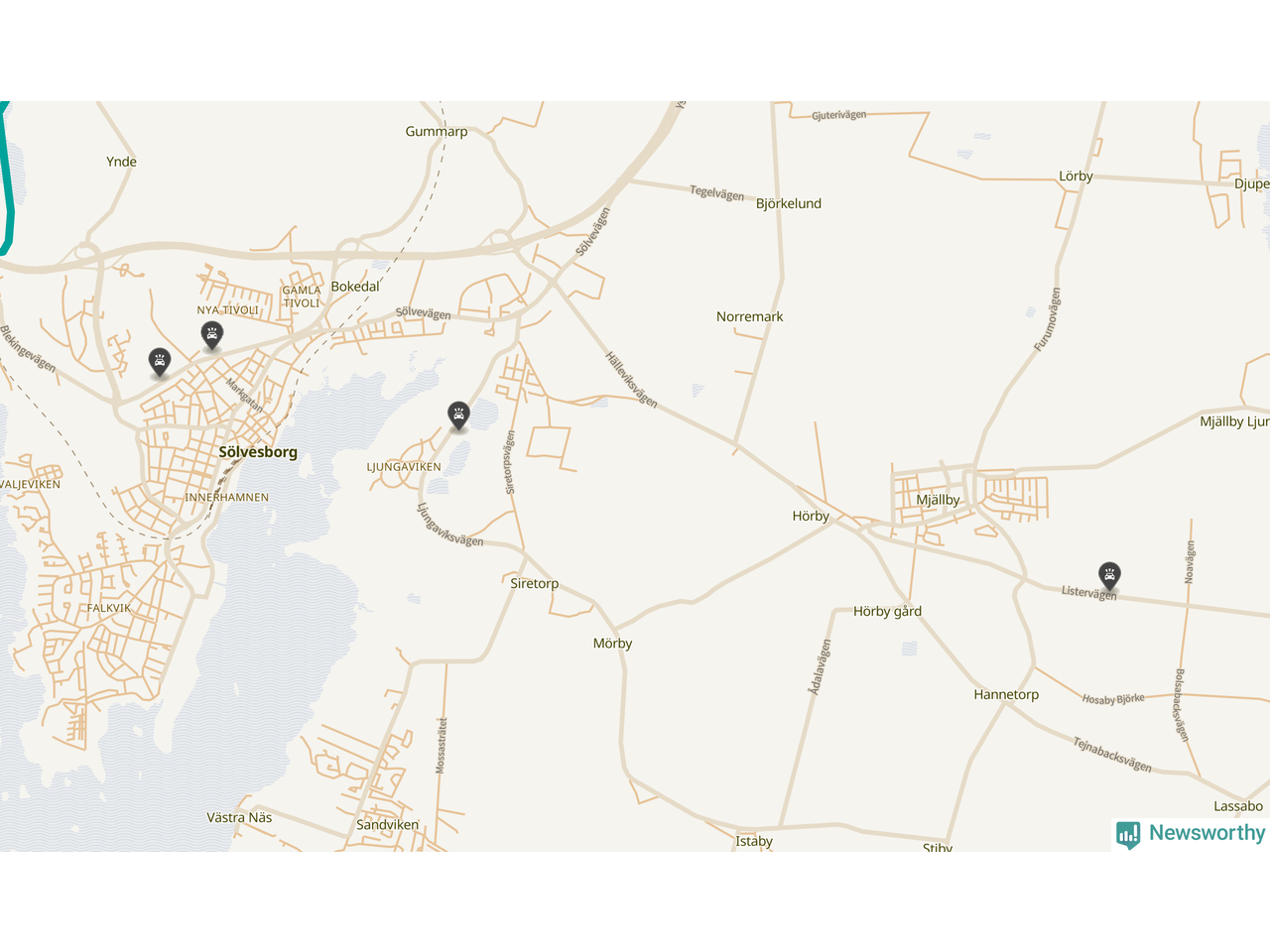
Task: Click the car marker on Listervägen
Action: 1109,575
